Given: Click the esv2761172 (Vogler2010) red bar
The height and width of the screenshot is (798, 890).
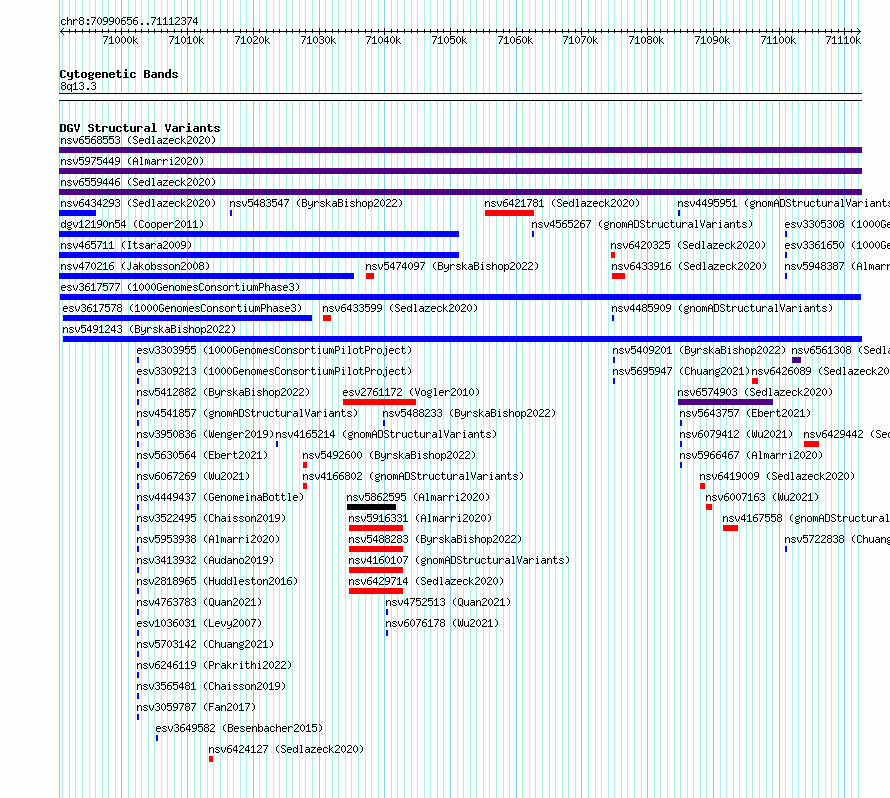Looking at the screenshot, I should coord(379,402).
